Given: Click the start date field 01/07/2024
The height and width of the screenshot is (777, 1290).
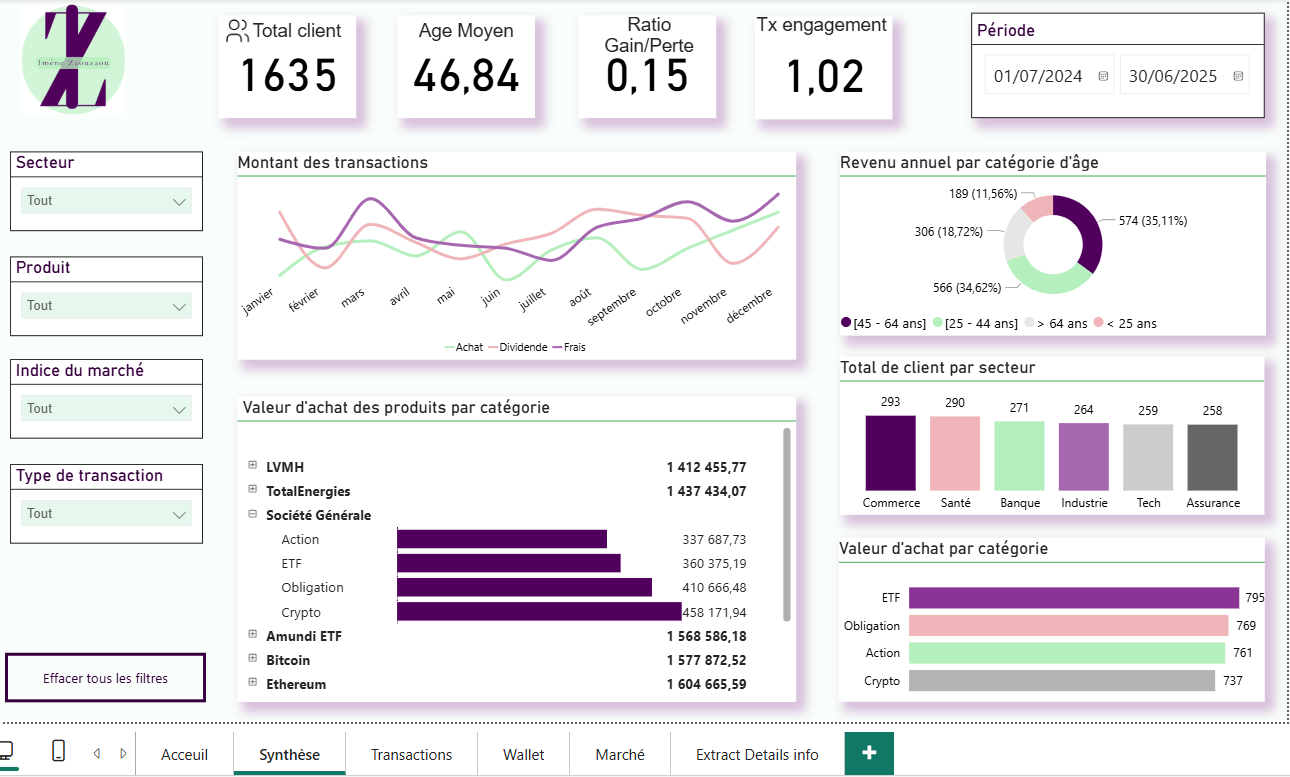Looking at the screenshot, I should coord(1038,76).
